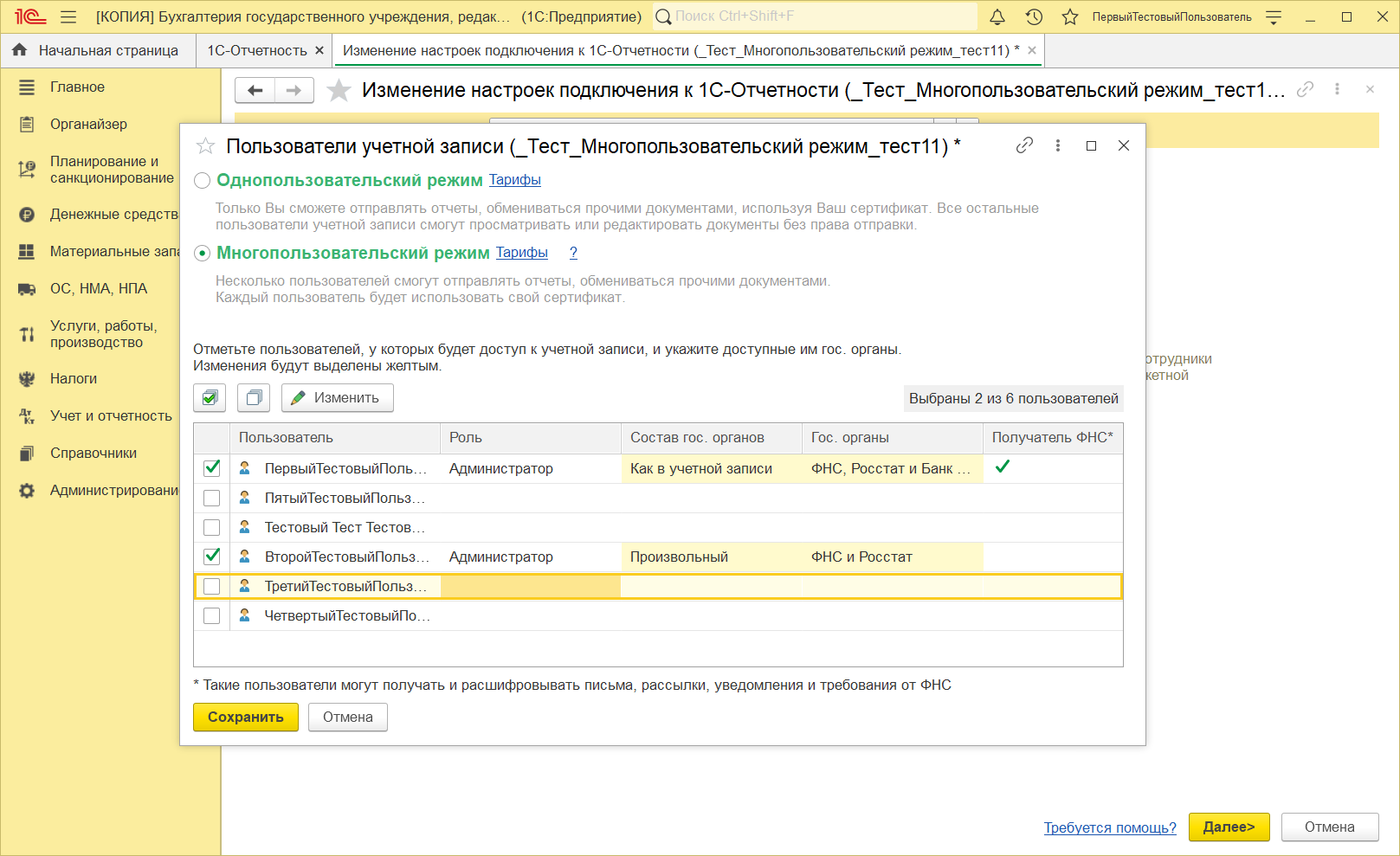This screenshot has width=1400, height=856.
Task: Mark dialog as favorite with star outline
Action: (x=205, y=146)
